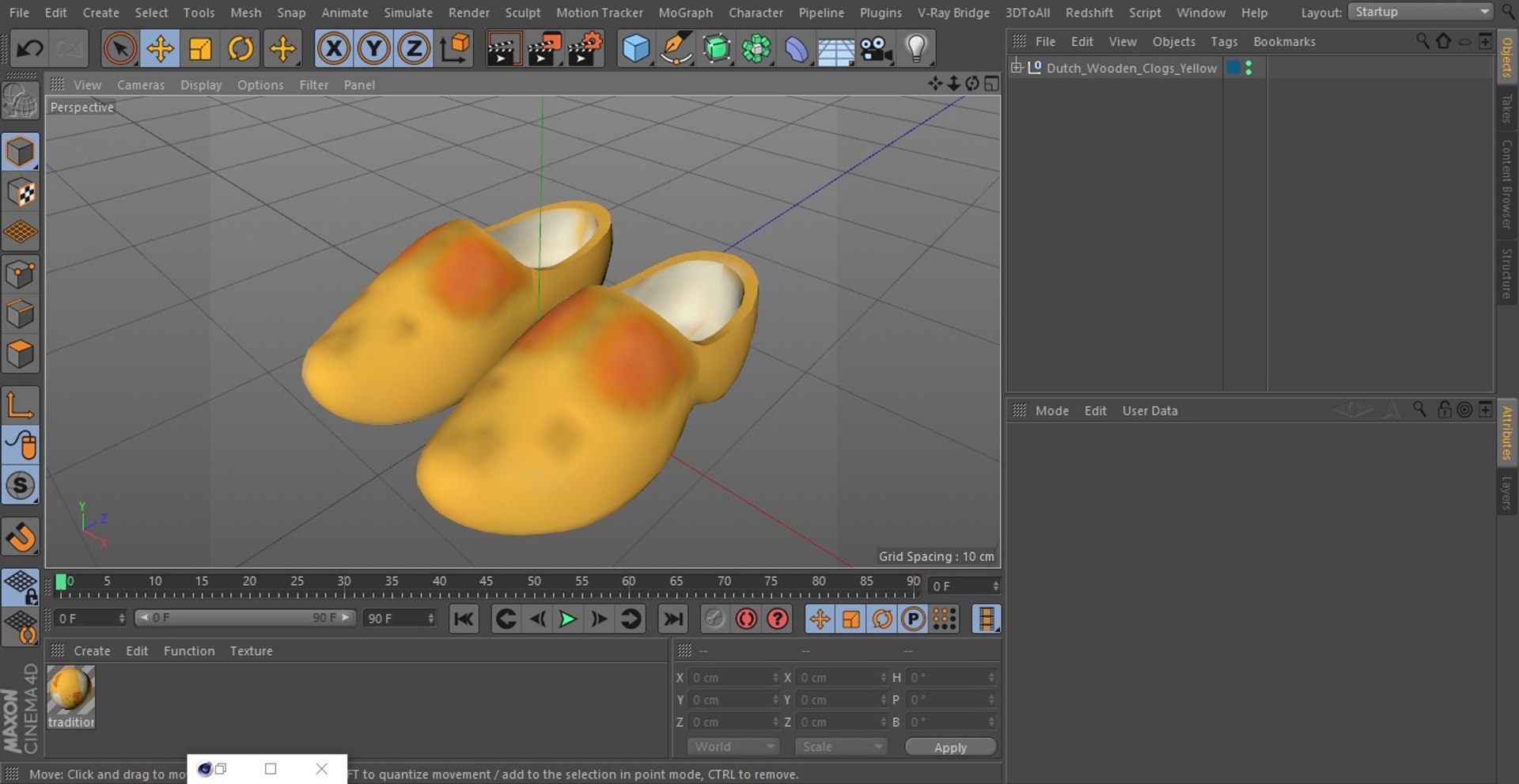
Task: Adjust the 90 F end frame stepper
Action: (431, 619)
